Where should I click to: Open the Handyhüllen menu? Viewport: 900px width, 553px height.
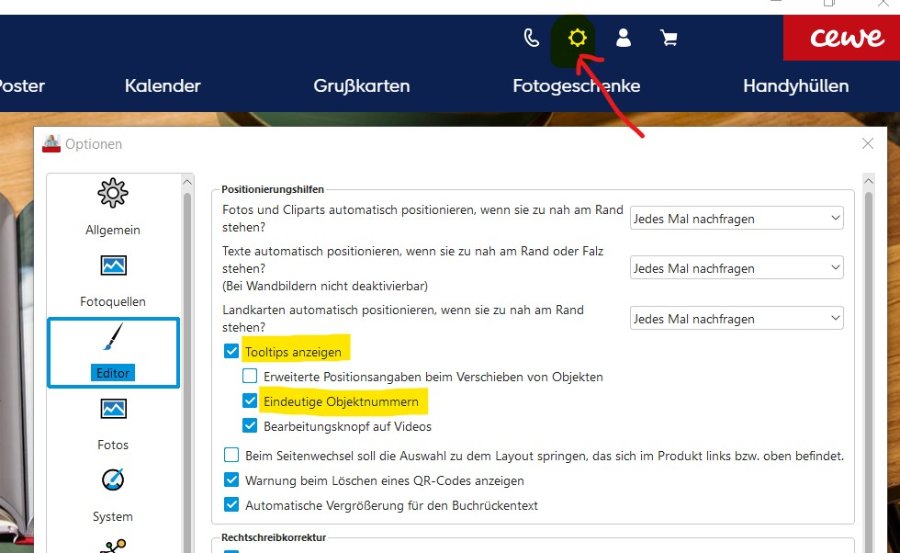click(x=796, y=86)
